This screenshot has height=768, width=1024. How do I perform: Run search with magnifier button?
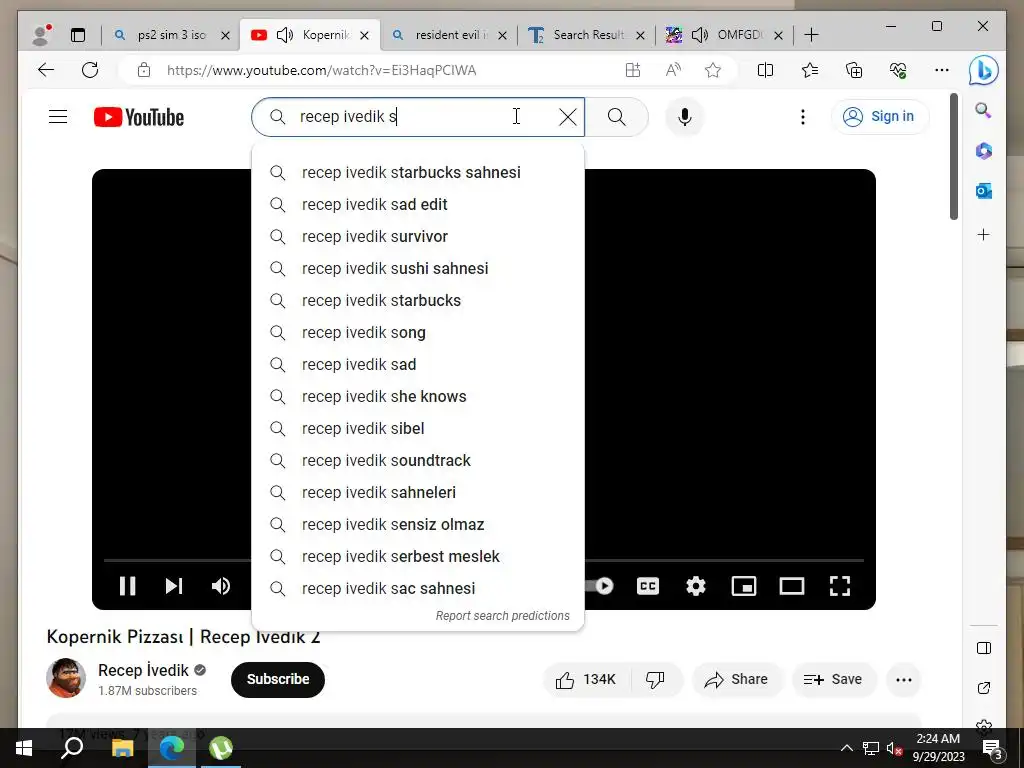(616, 117)
